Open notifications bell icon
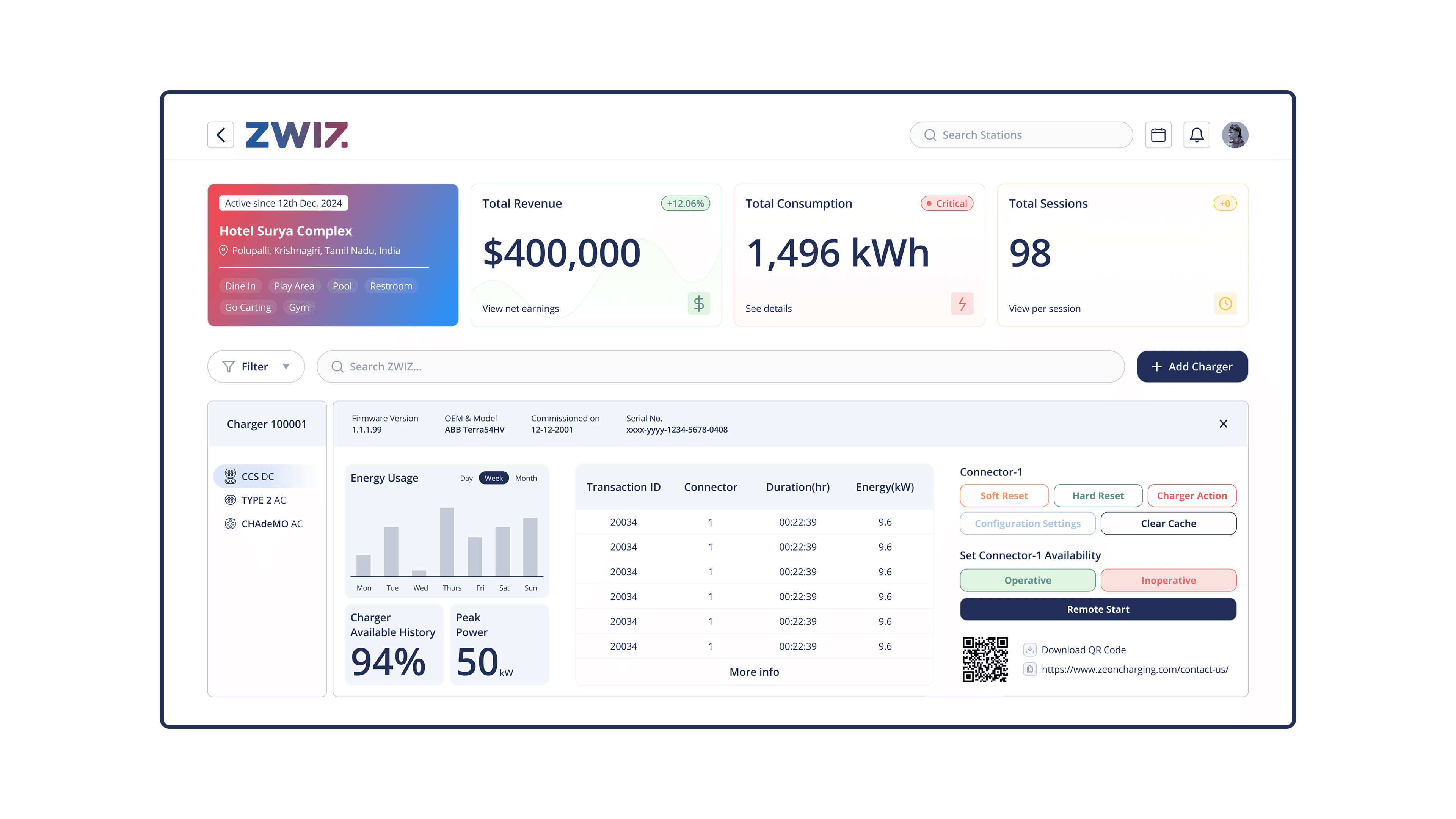 coord(1197,135)
